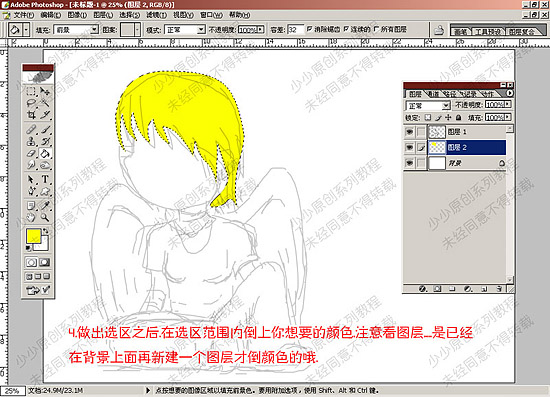Open options bar 不透明度 slider arrow
550x397 pixels.
coord(261,29)
